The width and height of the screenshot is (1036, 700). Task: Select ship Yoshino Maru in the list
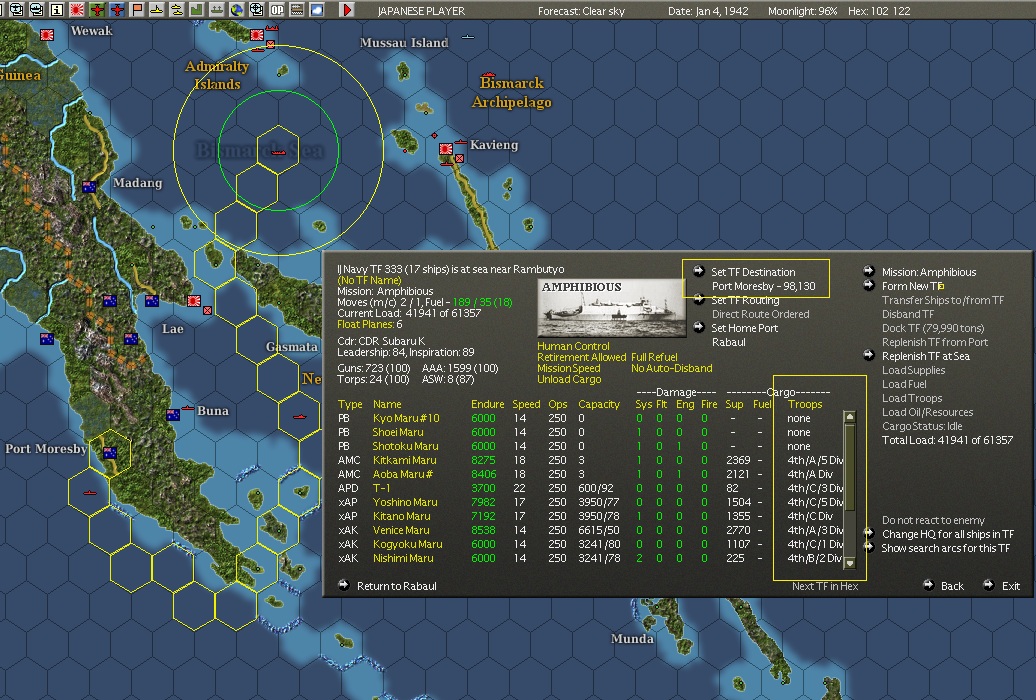(x=405, y=502)
